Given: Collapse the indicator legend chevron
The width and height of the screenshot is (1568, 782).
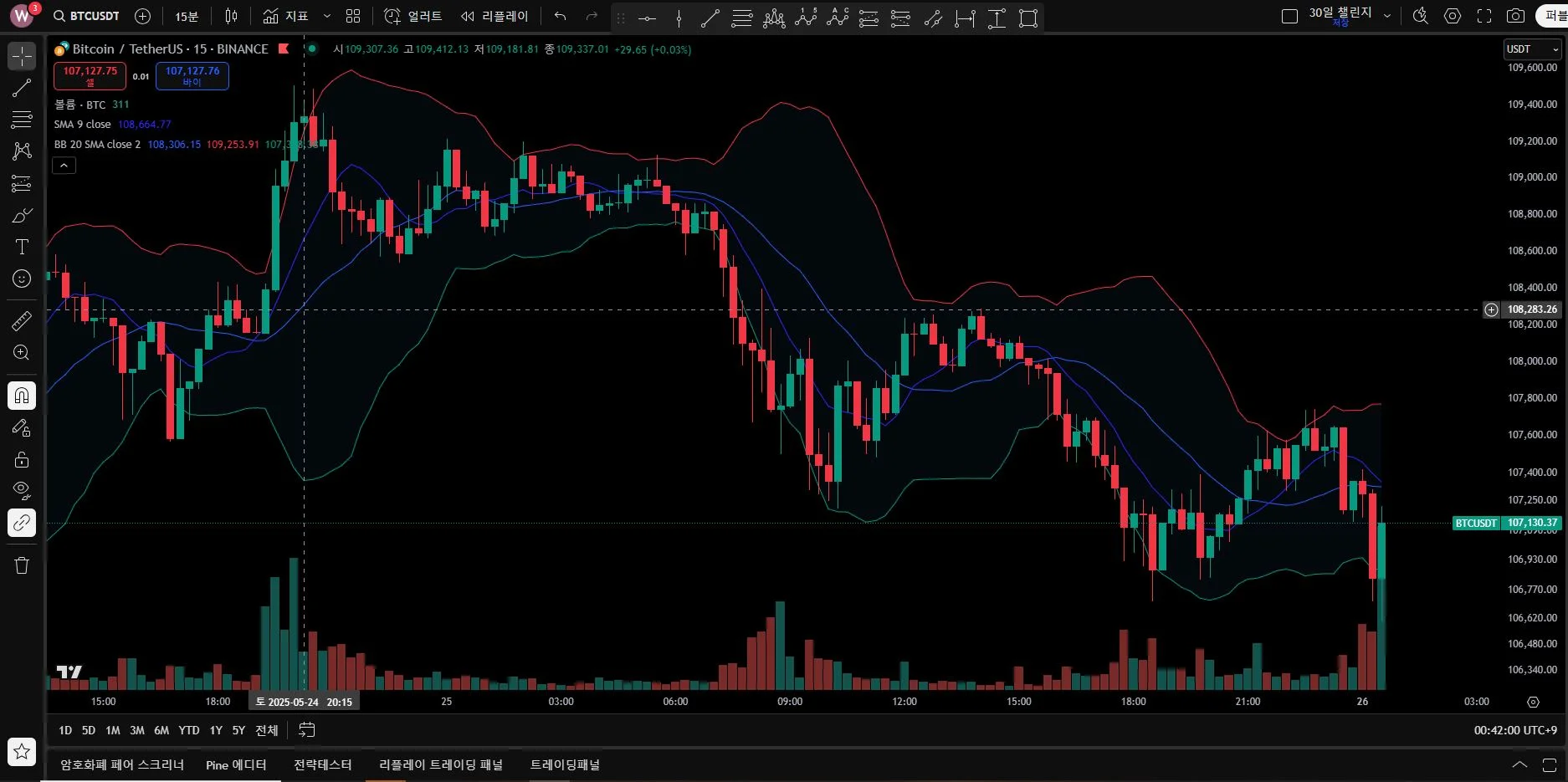Looking at the screenshot, I should (64, 166).
